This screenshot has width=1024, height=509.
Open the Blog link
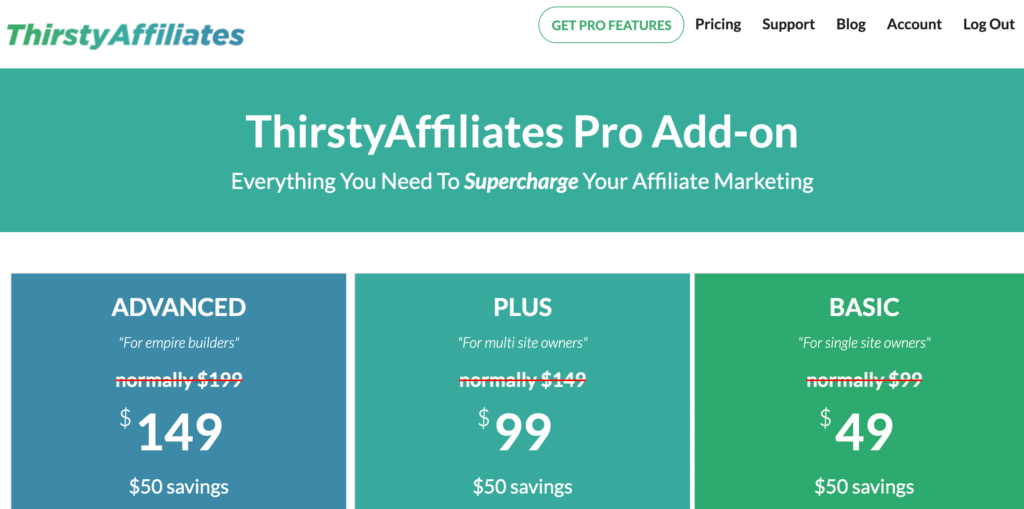tap(851, 24)
